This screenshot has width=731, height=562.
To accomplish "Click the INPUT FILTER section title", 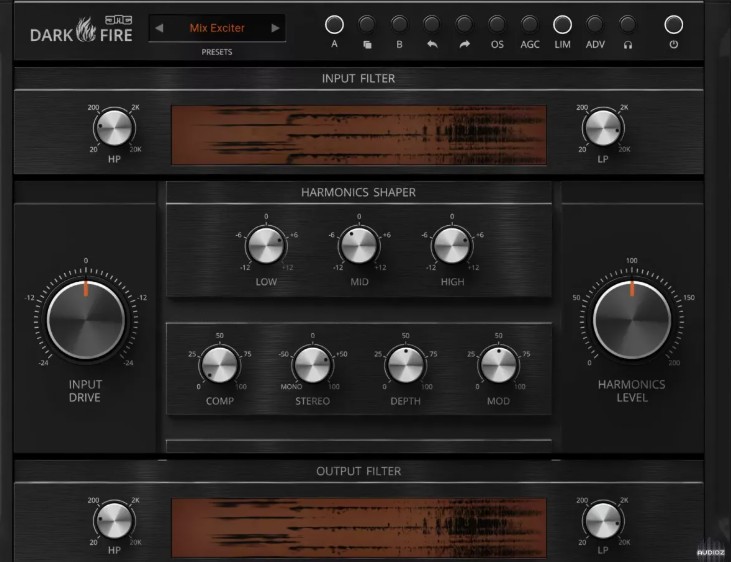I will [x=359, y=78].
